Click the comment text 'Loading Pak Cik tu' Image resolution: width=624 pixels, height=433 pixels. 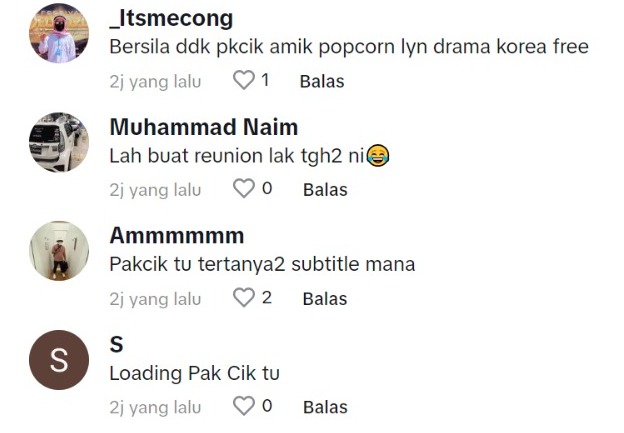[x=194, y=374]
